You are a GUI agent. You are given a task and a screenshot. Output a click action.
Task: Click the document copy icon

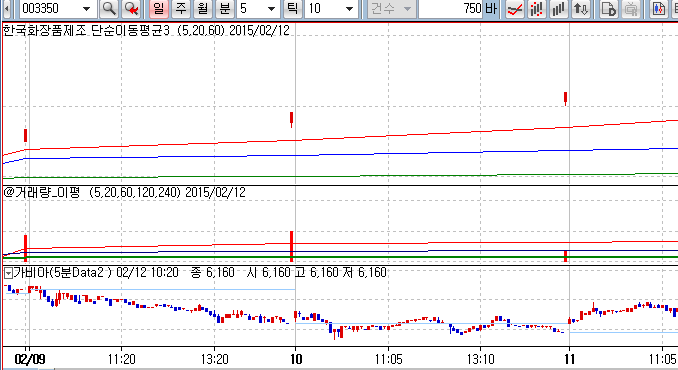(609, 8)
